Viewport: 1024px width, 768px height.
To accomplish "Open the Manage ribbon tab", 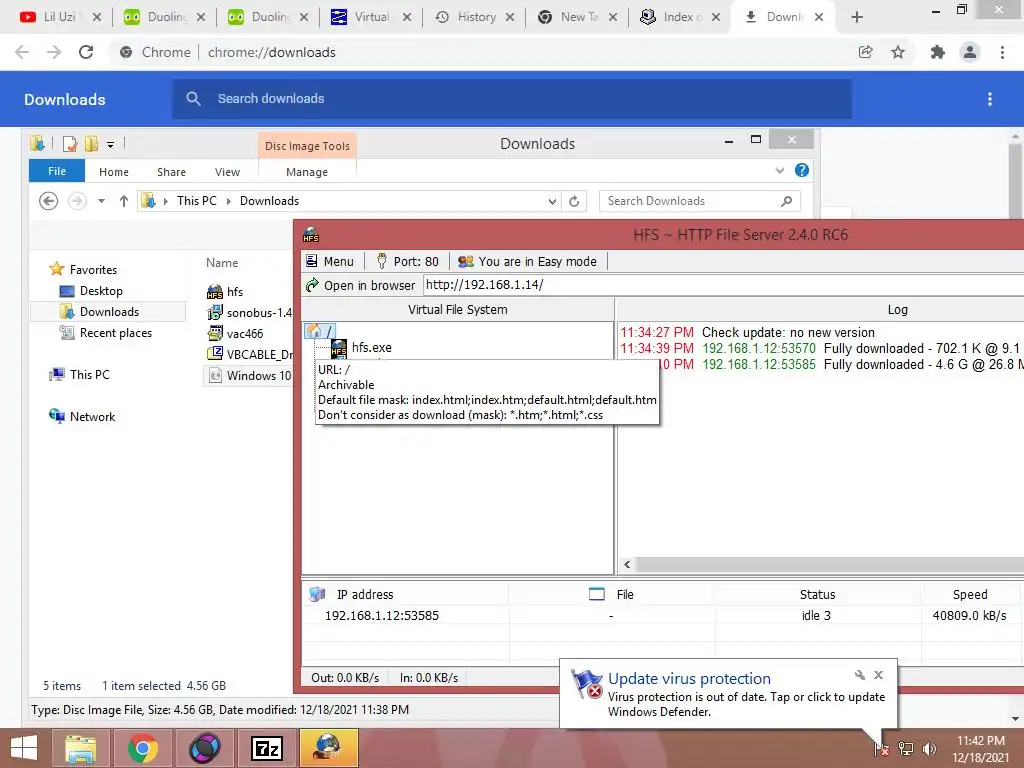I will coord(307,172).
